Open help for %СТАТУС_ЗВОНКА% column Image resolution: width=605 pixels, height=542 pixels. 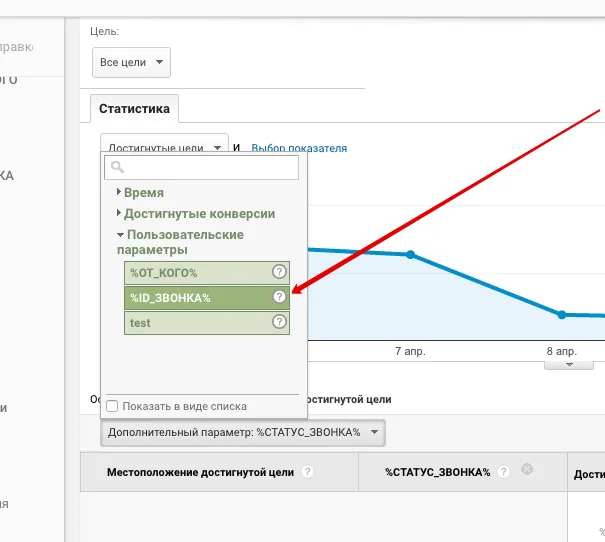[x=503, y=471]
